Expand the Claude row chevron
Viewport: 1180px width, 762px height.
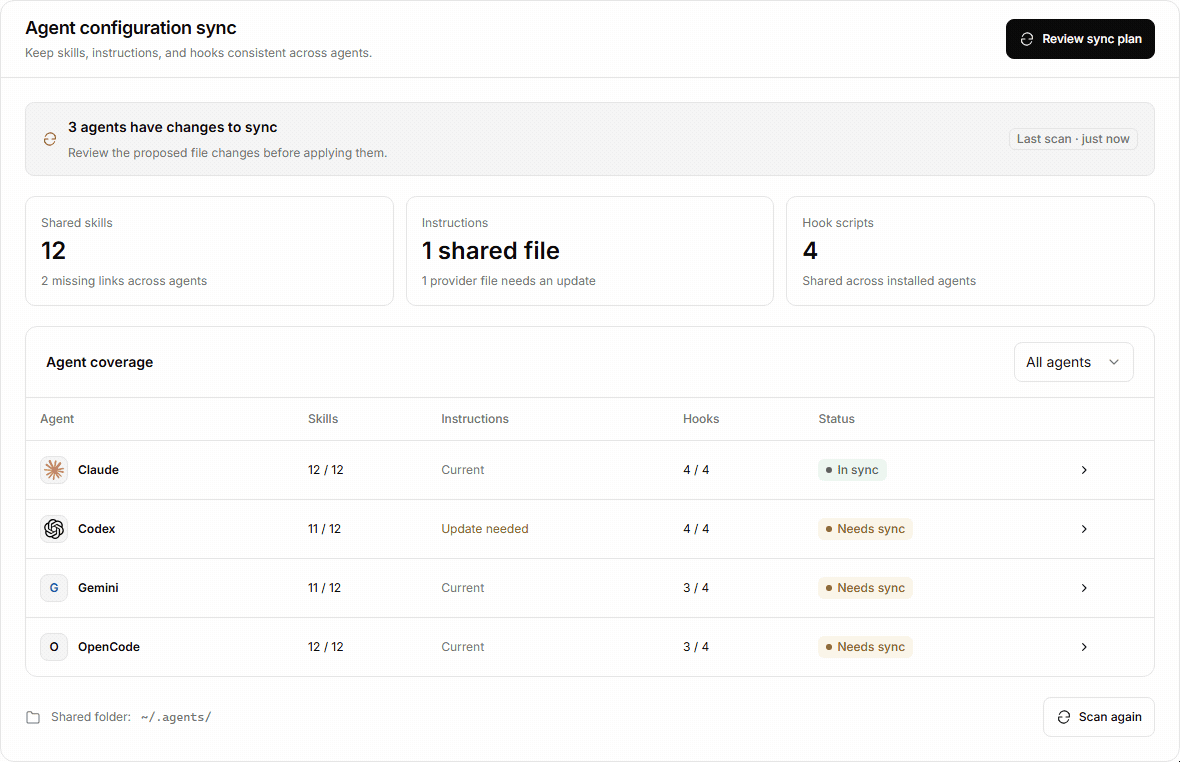pos(1084,470)
